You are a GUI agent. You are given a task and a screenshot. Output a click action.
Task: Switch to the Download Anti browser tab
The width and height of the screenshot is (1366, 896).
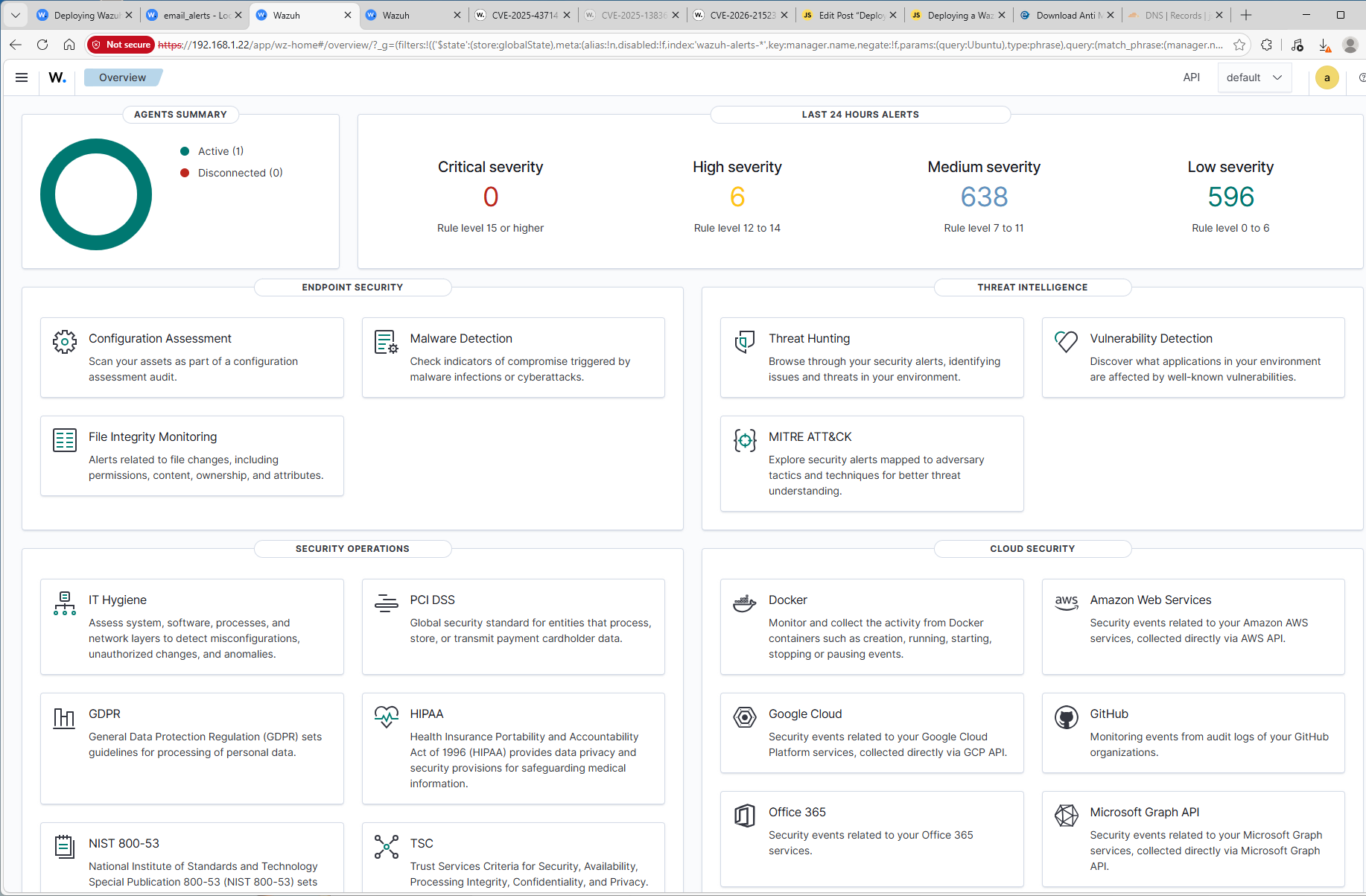pyautogui.click(x=1067, y=15)
